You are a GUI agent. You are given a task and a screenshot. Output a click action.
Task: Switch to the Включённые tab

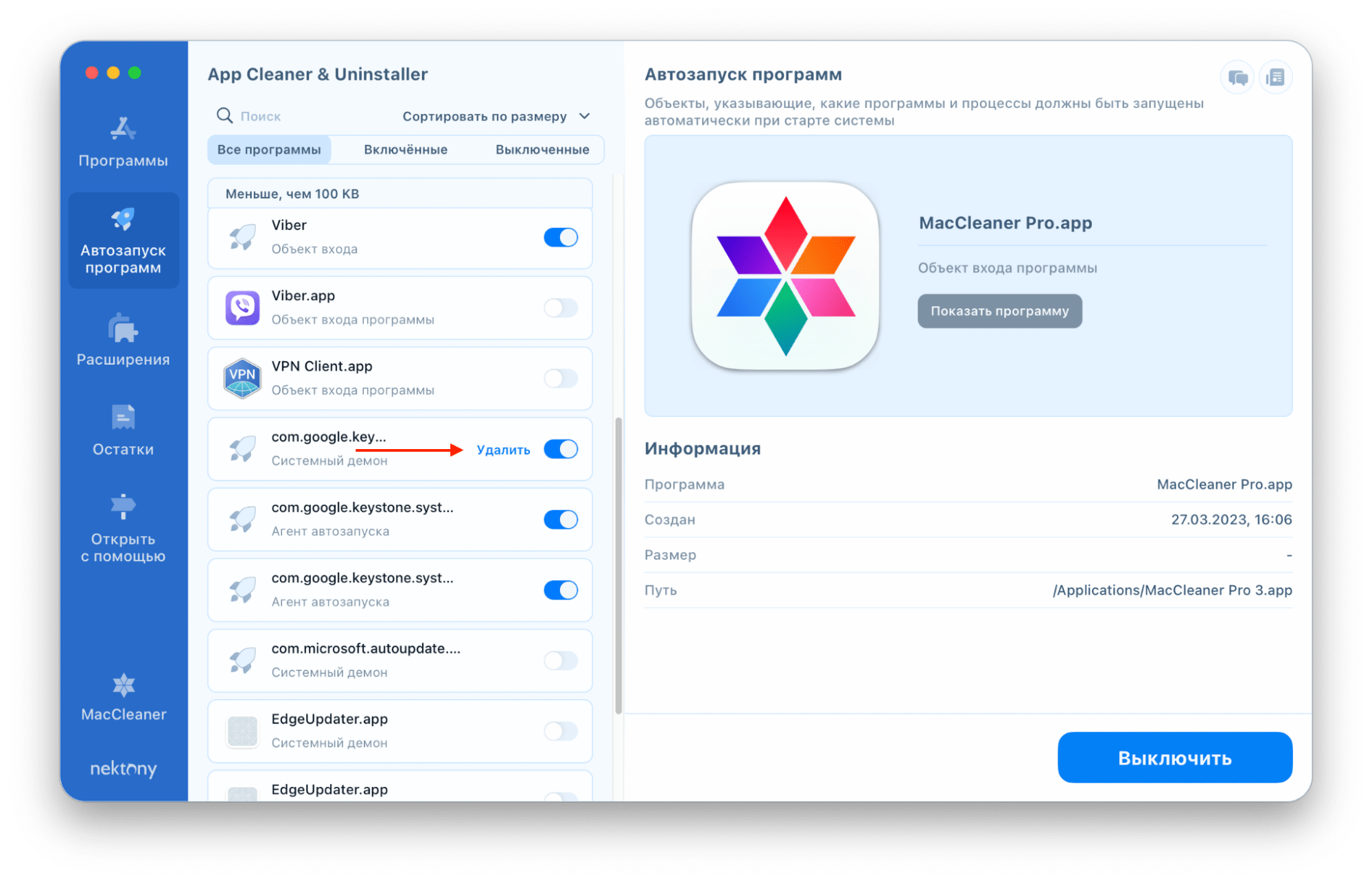coord(406,150)
